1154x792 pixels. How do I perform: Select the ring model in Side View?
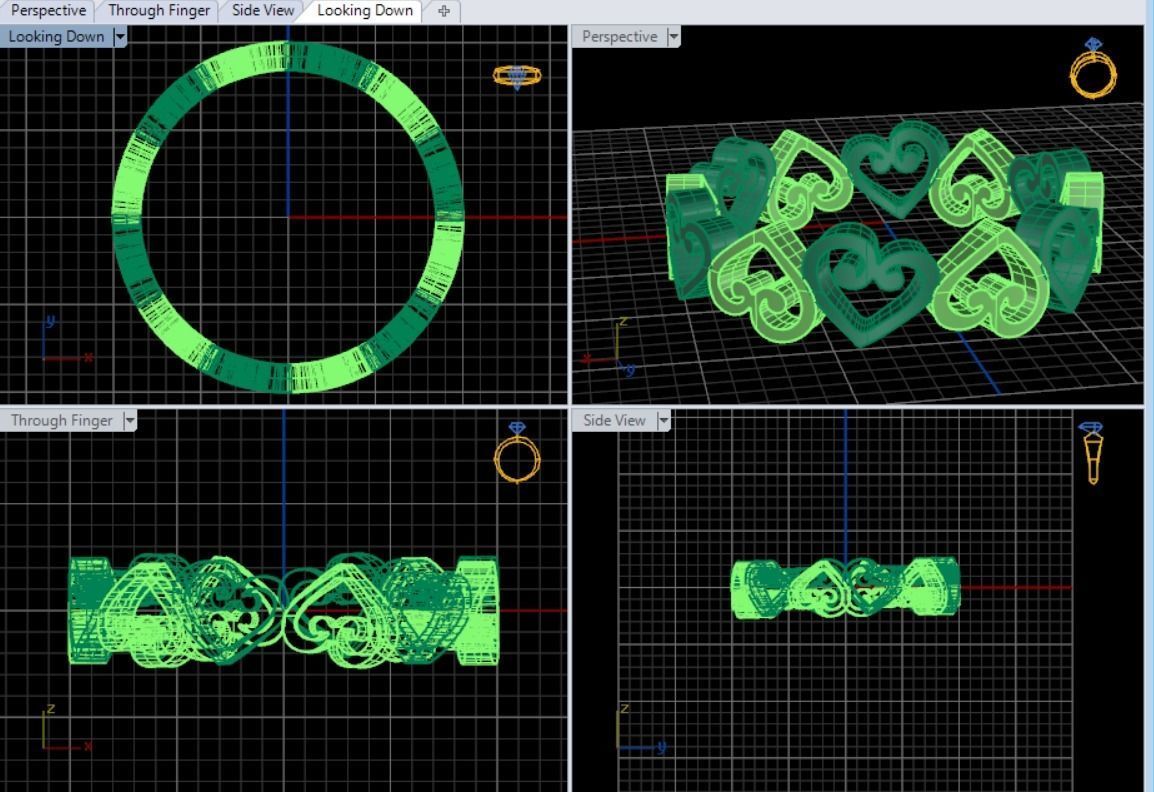point(846,587)
